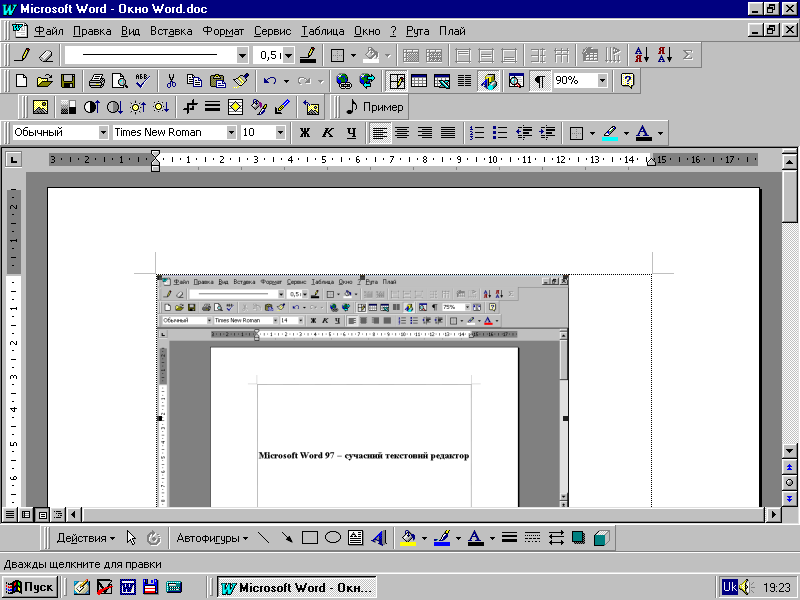
Task: Run spelling check ABC icon
Action: 142,81
